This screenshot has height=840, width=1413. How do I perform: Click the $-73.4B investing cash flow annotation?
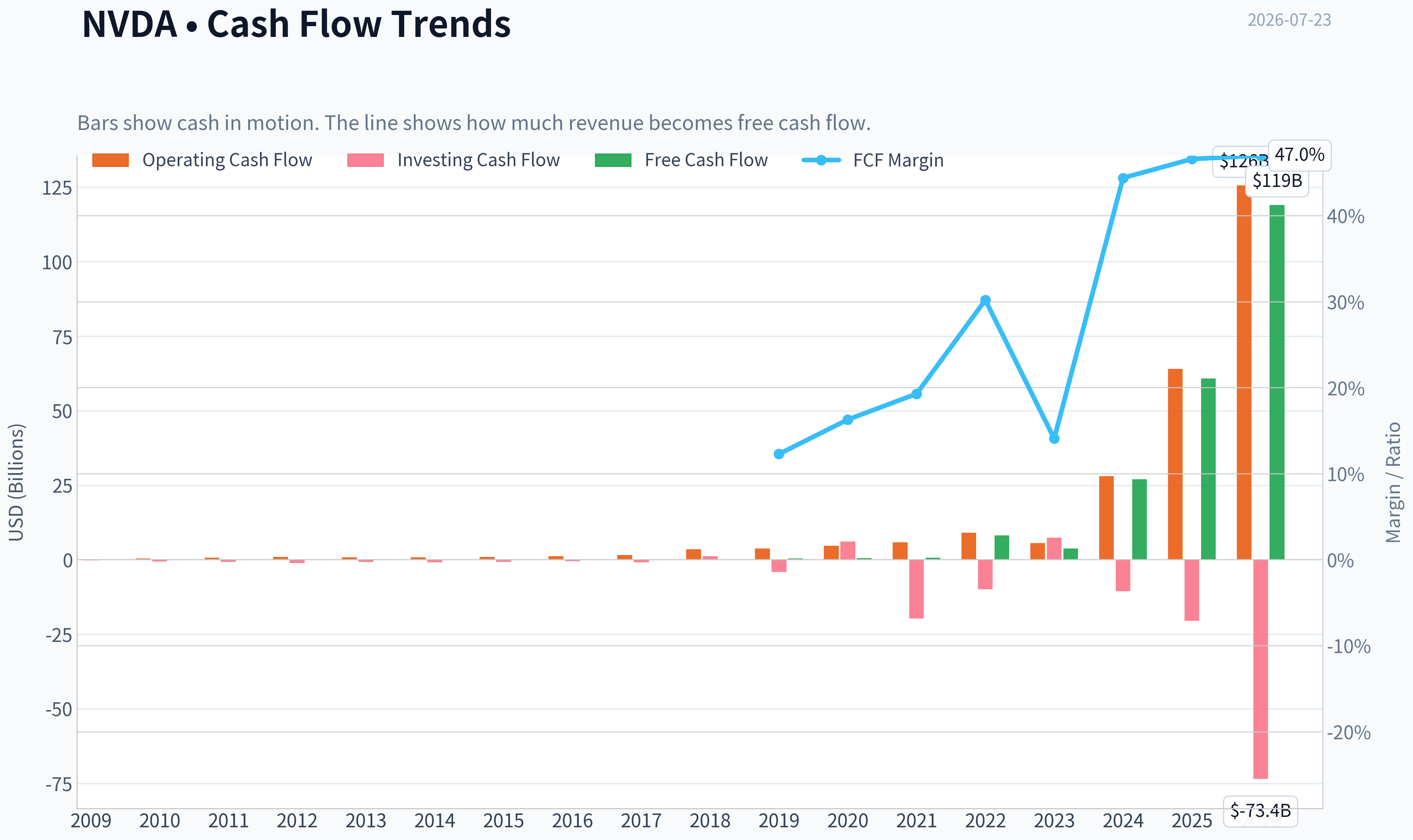(x=1261, y=810)
